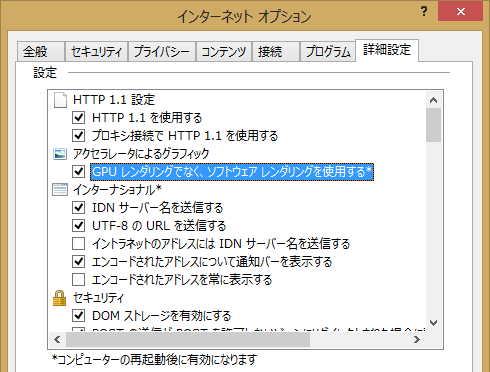Select the インターナショナル* heading row

117,190
